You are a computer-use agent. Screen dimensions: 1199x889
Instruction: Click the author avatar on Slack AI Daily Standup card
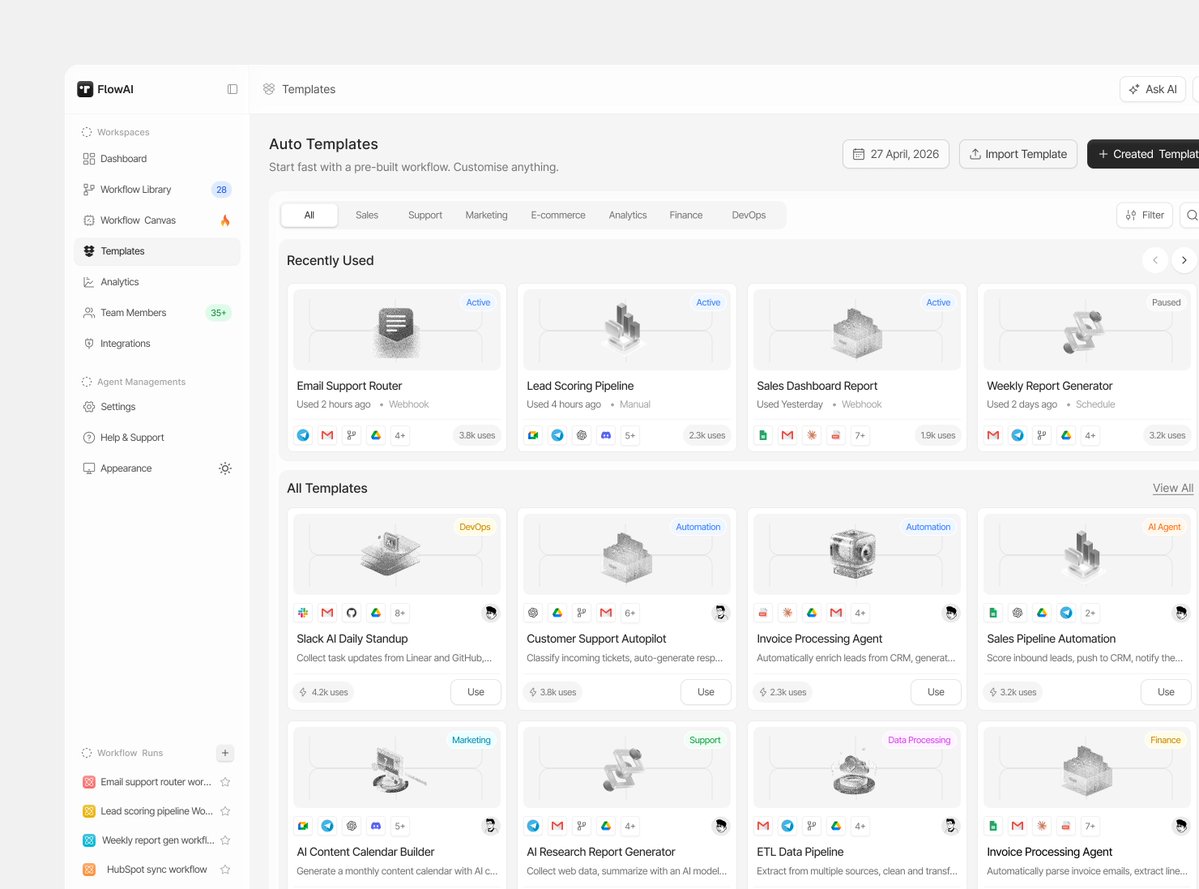[x=491, y=612]
